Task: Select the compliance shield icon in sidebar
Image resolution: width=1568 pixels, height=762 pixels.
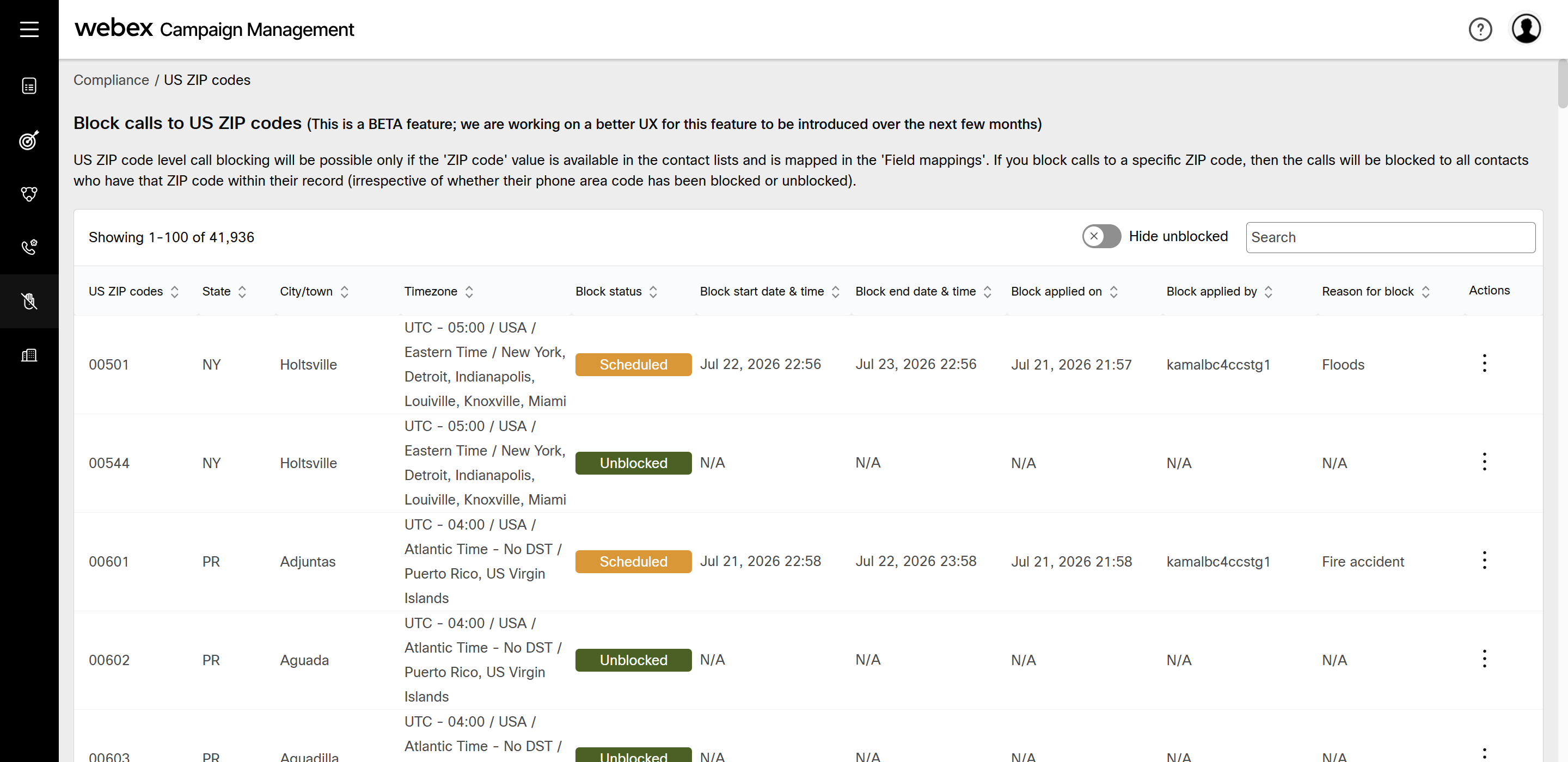Action: coord(29,300)
